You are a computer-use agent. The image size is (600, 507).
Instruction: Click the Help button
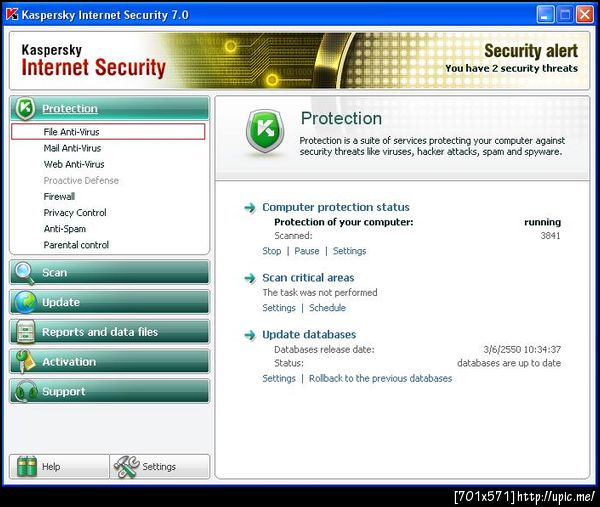click(59, 467)
